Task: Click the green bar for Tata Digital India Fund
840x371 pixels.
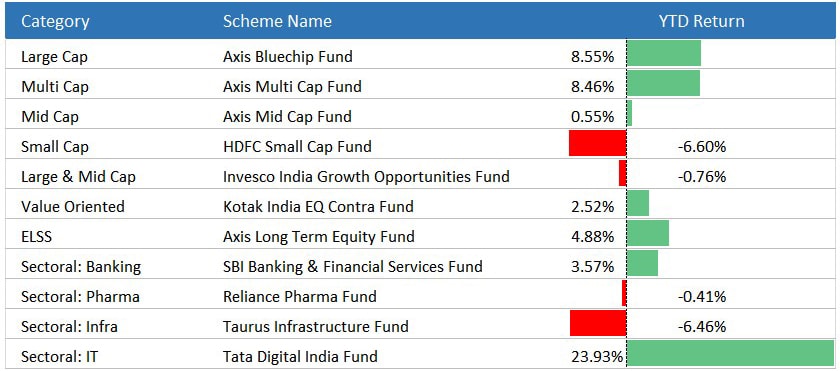Action: (731, 355)
